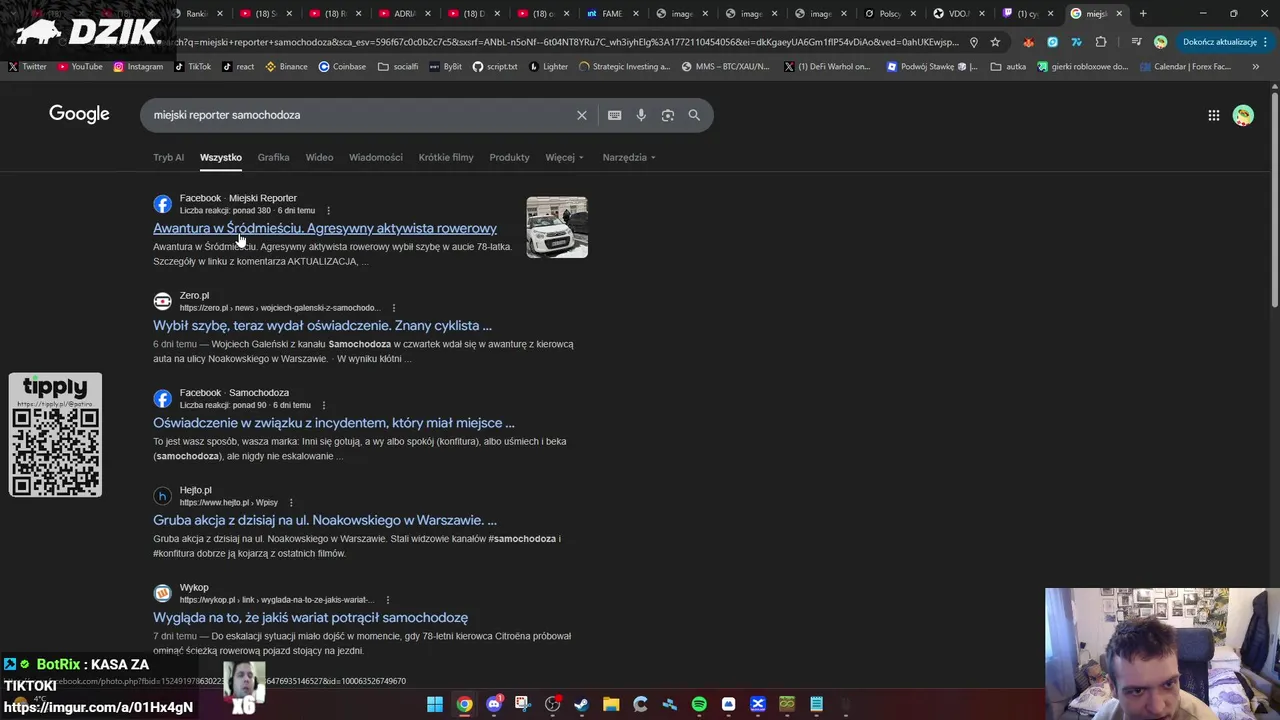The width and height of the screenshot is (1280, 720).
Task: Open the Chrome extensions puzzle icon
Action: (1101, 42)
